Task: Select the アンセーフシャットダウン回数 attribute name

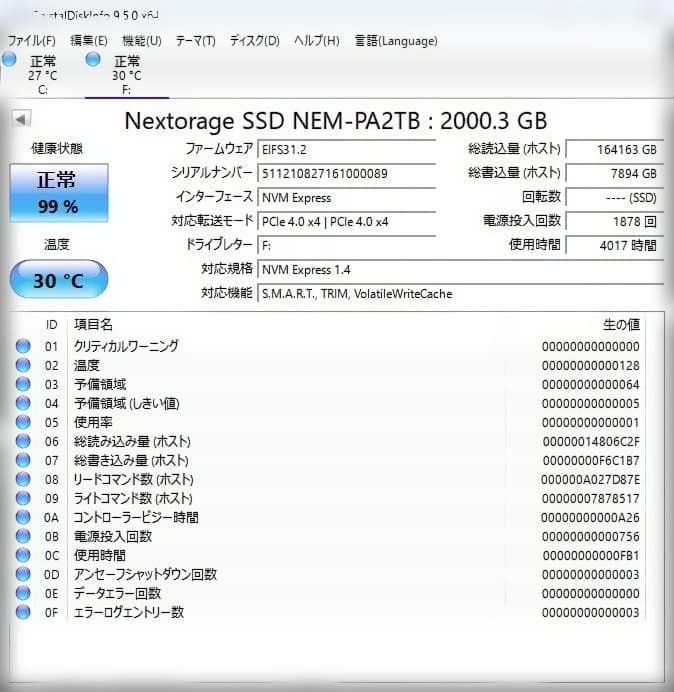Action: pyautogui.click(x=145, y=574)
